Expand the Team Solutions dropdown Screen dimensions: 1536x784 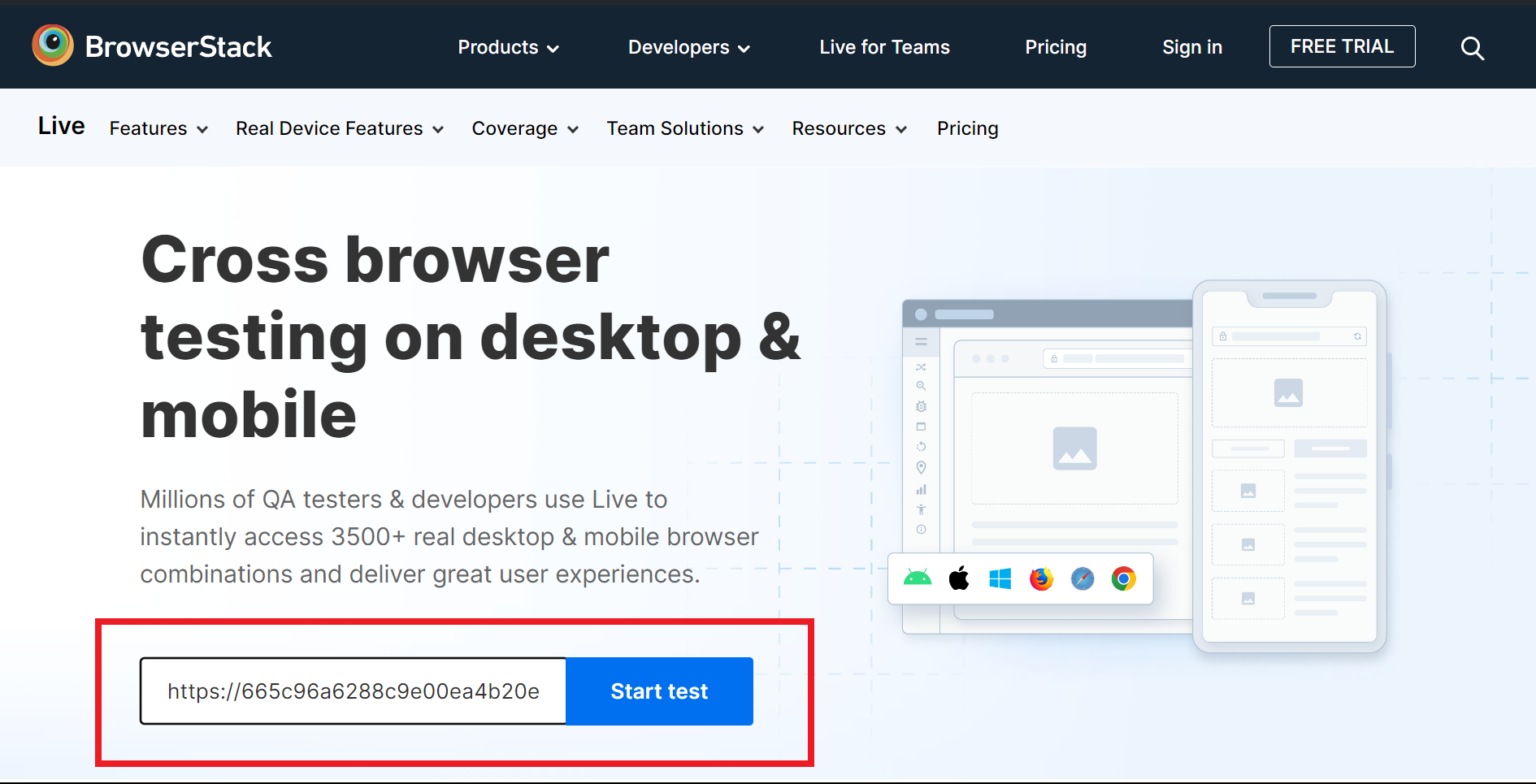pos(684,128)
